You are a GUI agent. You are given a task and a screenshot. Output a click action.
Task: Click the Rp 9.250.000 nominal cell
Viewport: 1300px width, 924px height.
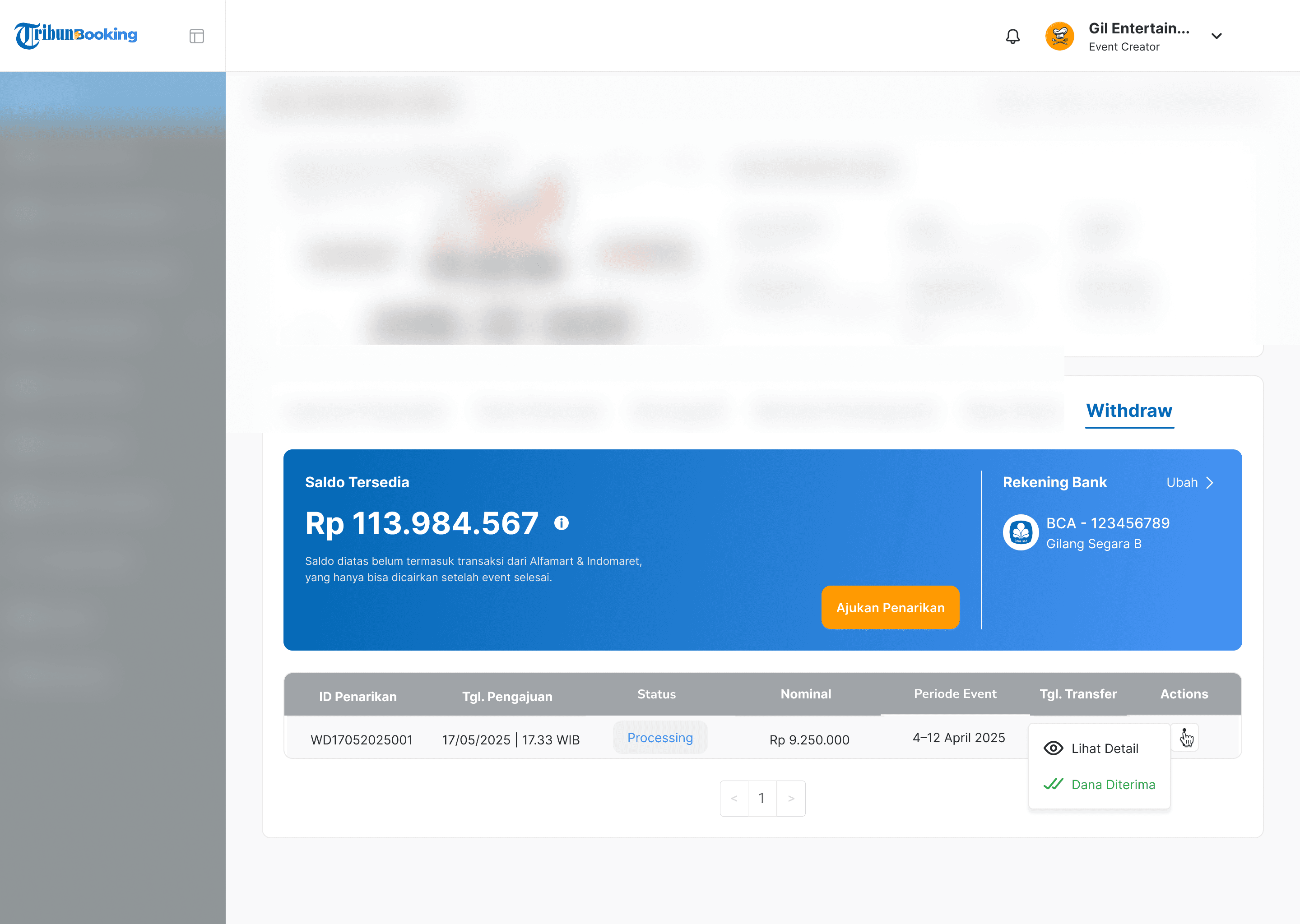pos(809,739)
